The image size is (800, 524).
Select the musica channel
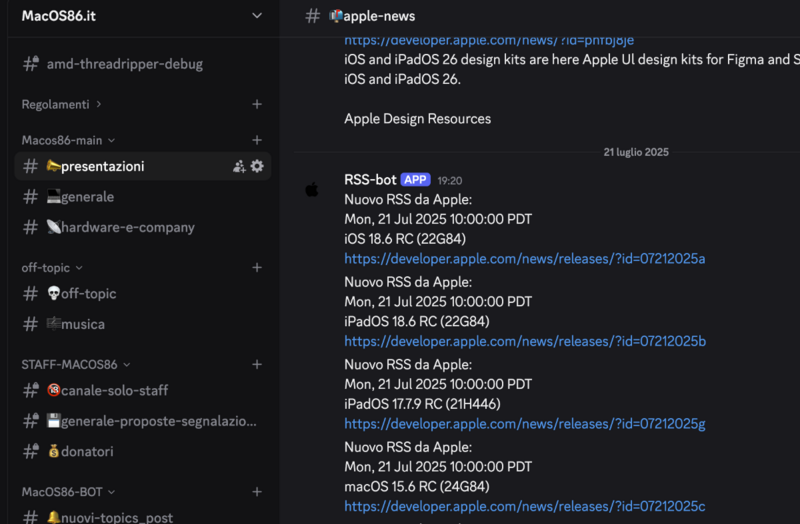click(x=82, y=324)
